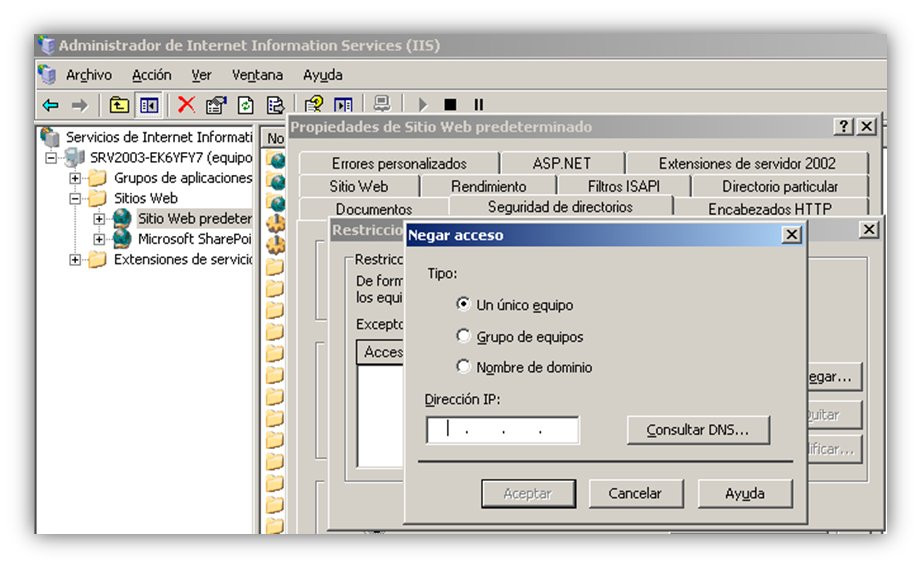Viewport: 921px width, 568px height.
Task: Click the help question mark in Propiedades dialog
Action: [843, 126]
